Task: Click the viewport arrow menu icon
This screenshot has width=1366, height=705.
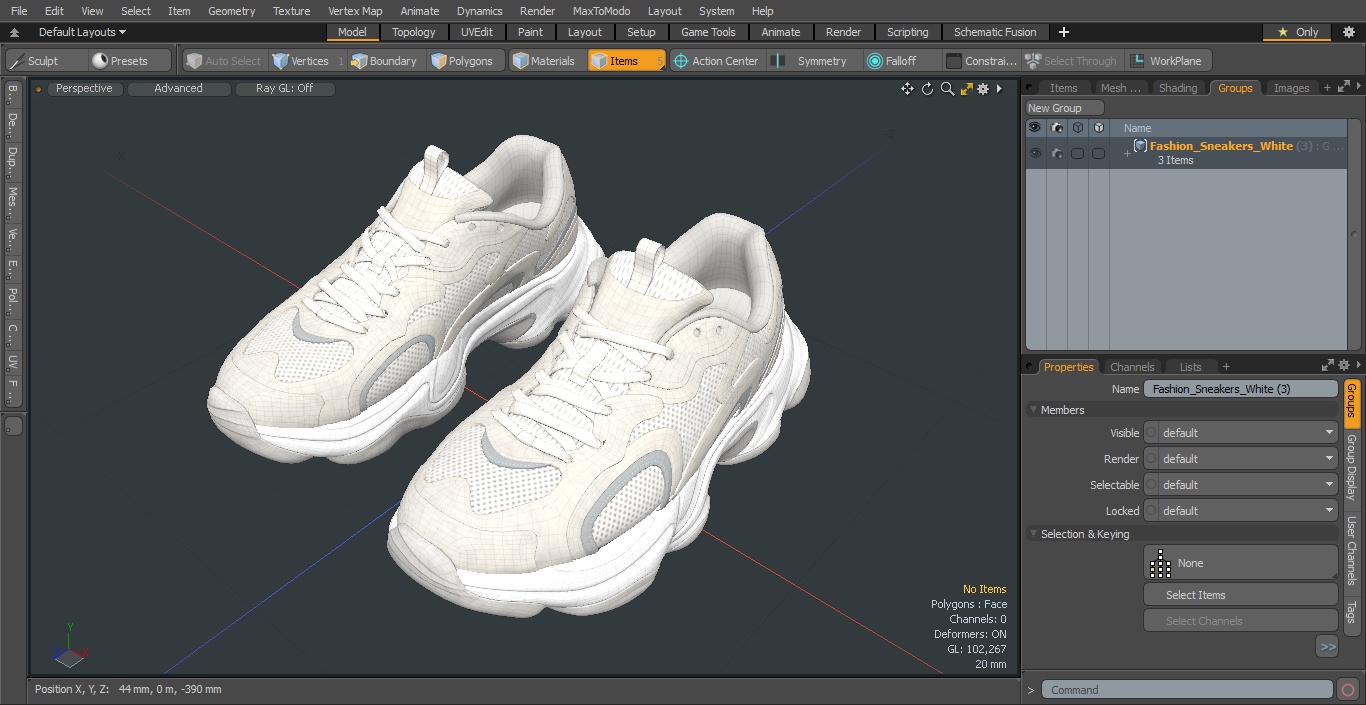Action: tap(999, 89)
